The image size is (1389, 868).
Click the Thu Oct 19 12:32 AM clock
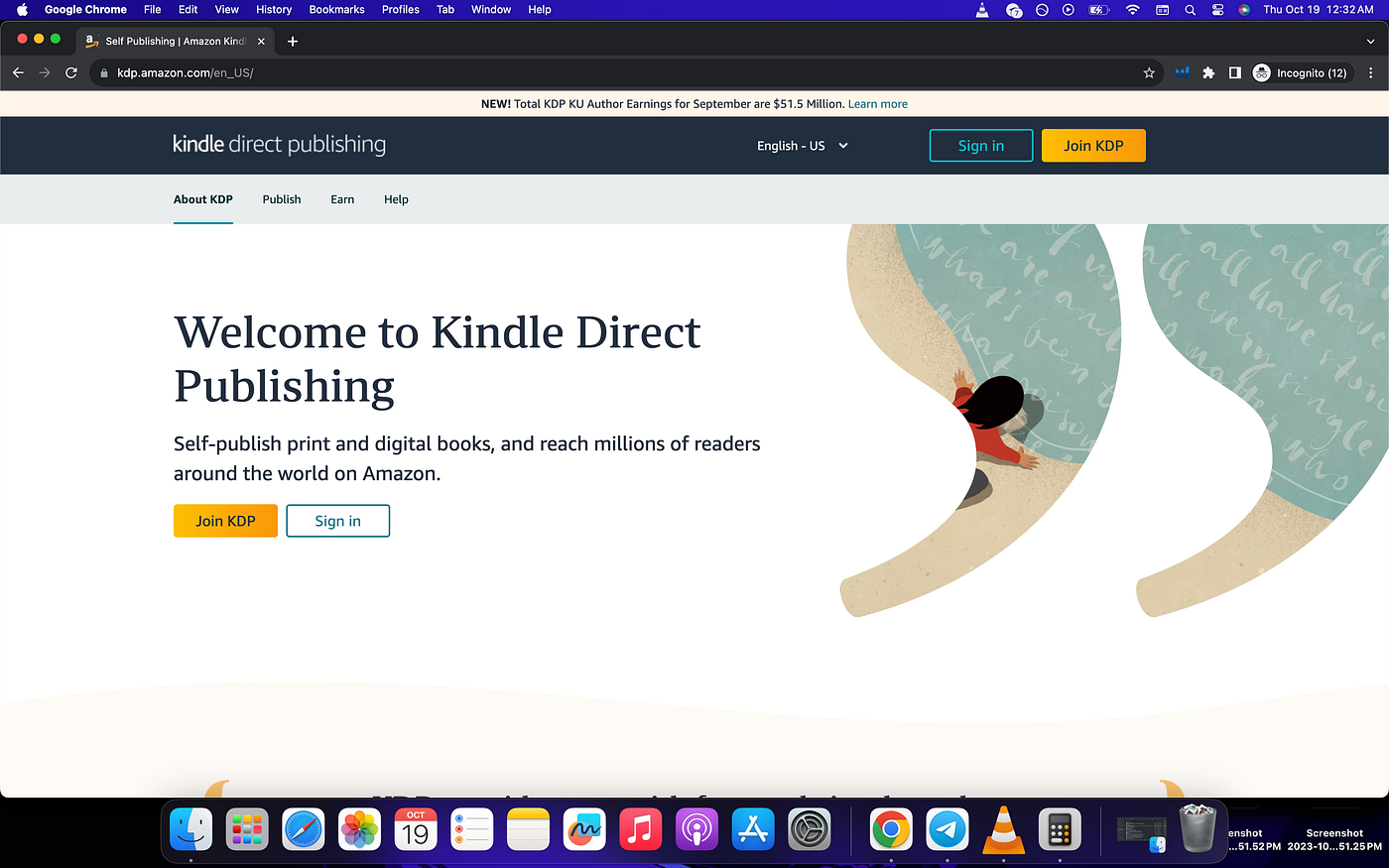point(1319,9)
